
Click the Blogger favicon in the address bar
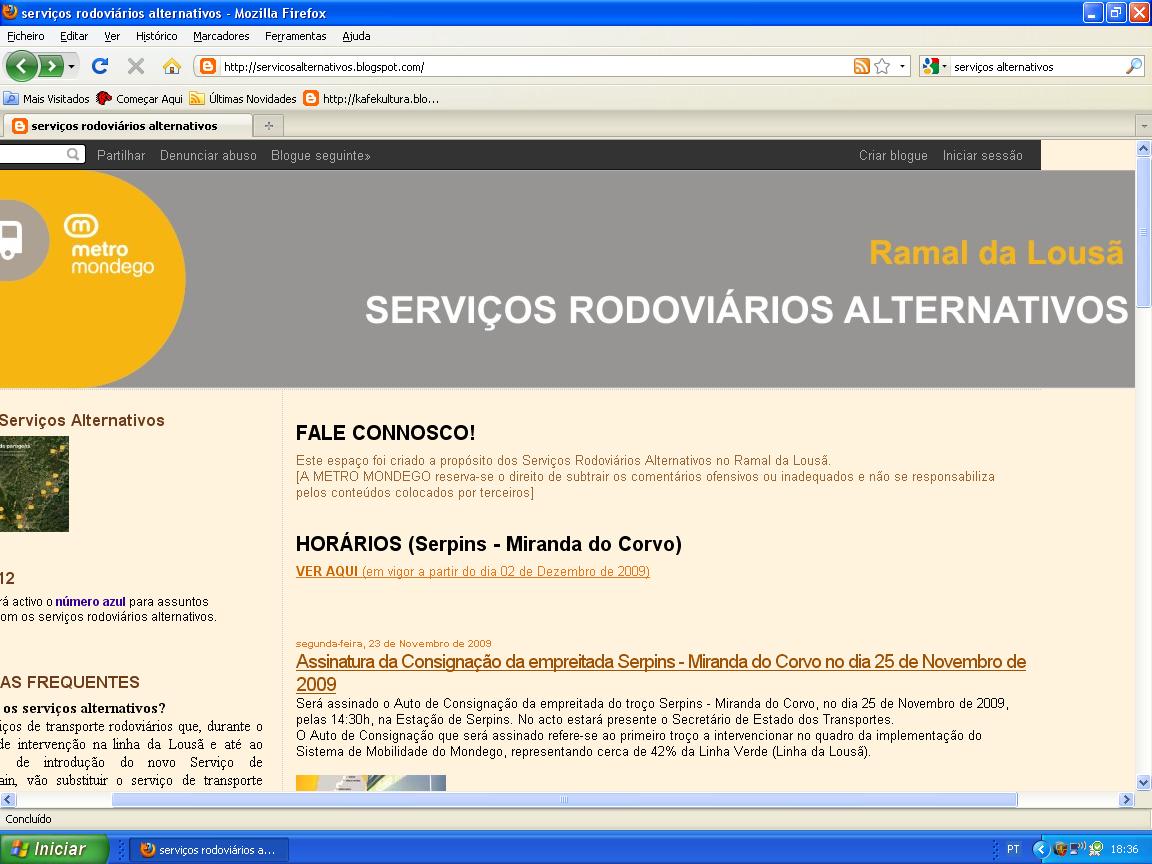208,66
